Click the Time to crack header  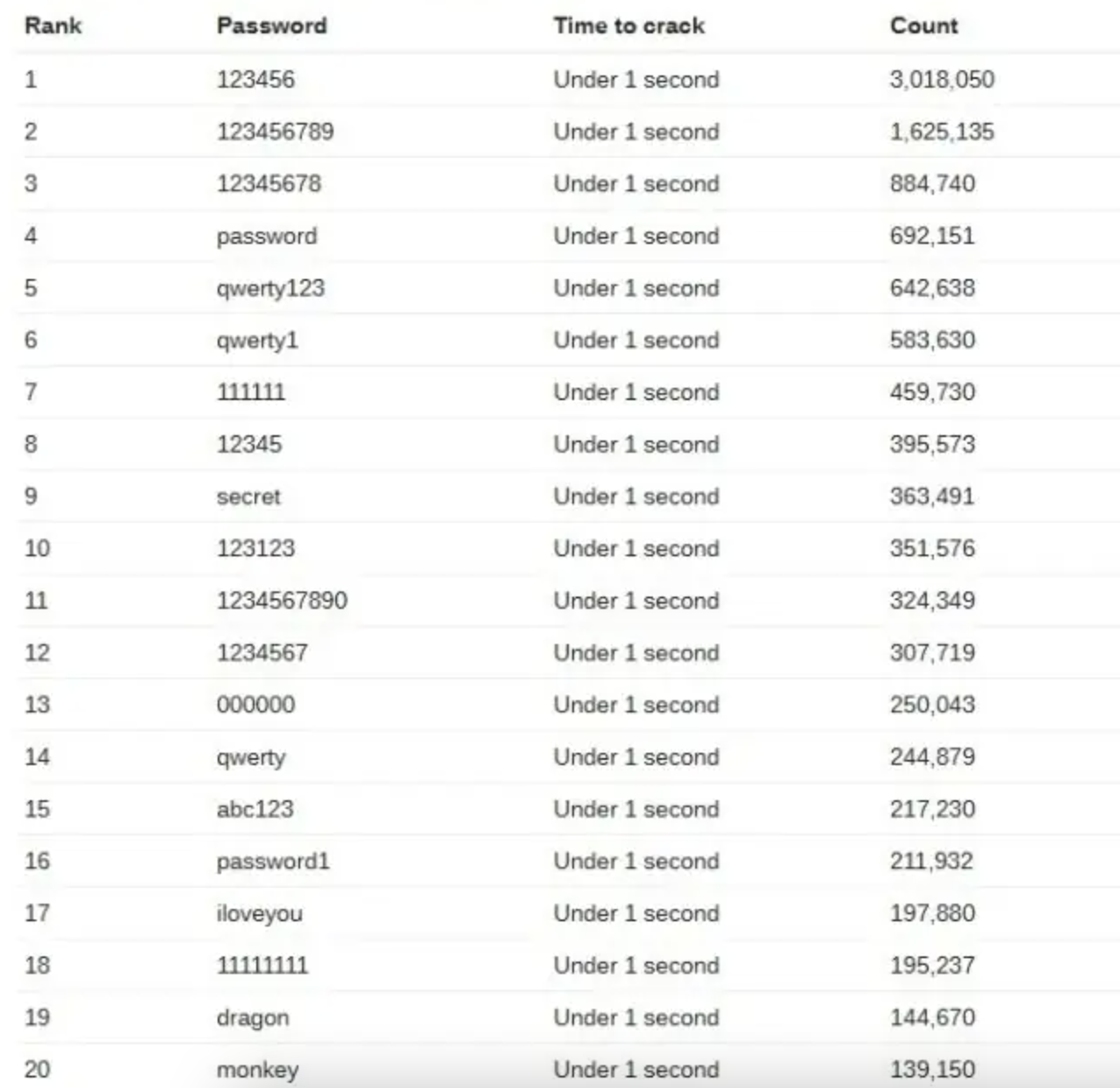[628, 25]
